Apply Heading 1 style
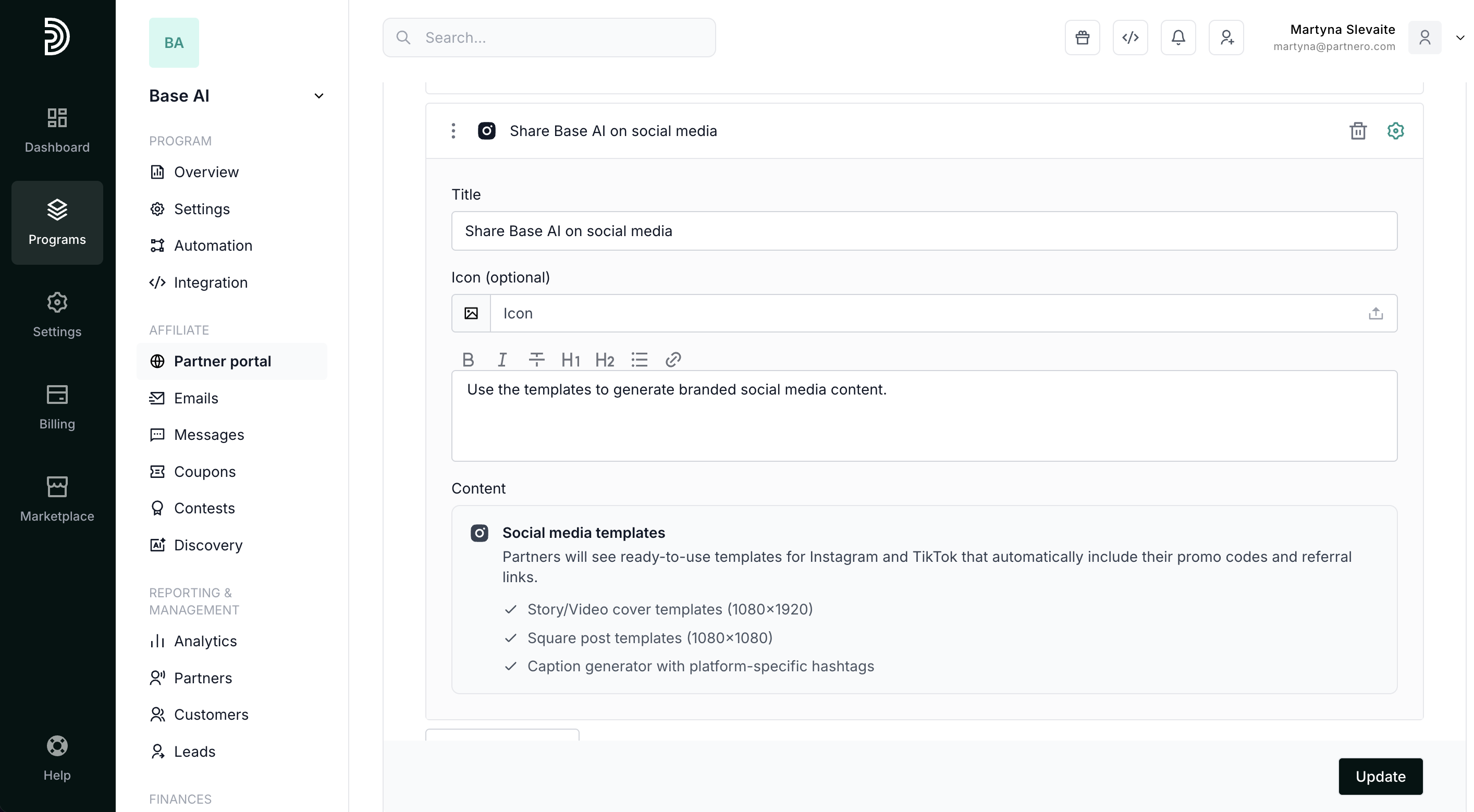The width and height of the screenshot is (1474, 812). pyautogui.click(x=571, y=360)
